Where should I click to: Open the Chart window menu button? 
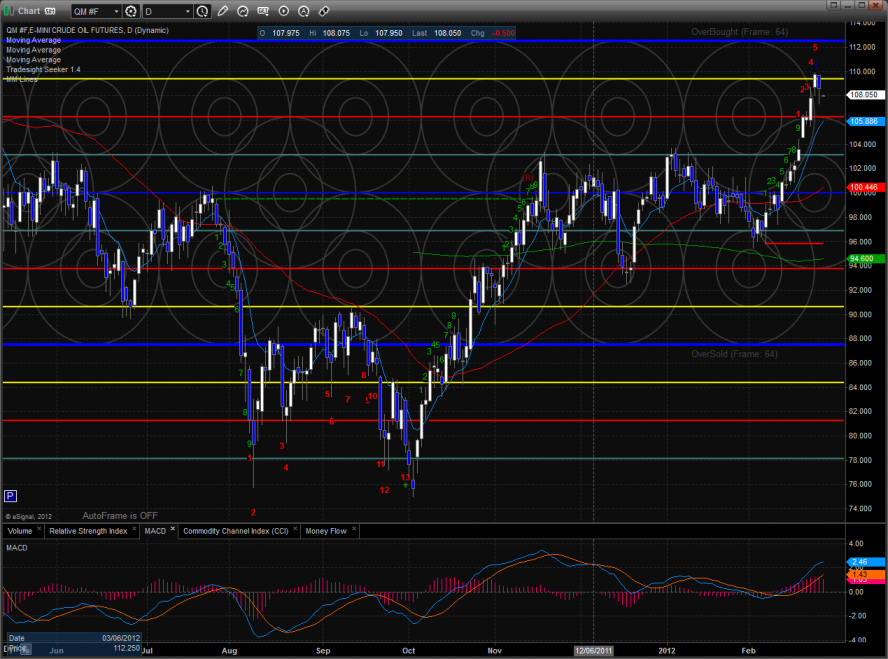(x=28, y=12)
